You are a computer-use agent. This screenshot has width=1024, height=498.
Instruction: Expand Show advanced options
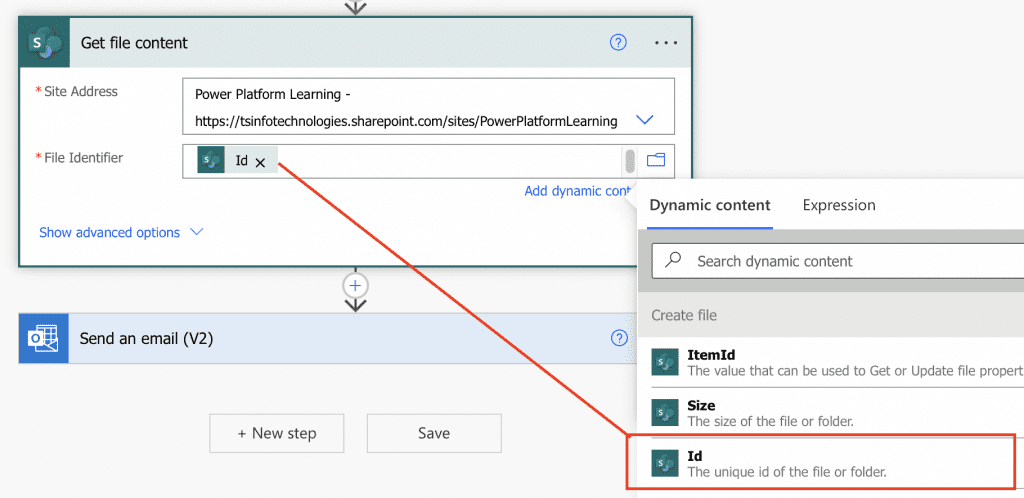point(121,232)
